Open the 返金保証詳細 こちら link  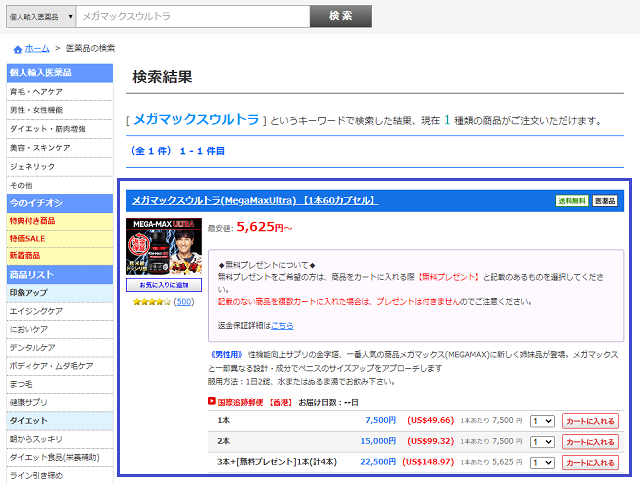click(x=282, y=326)
